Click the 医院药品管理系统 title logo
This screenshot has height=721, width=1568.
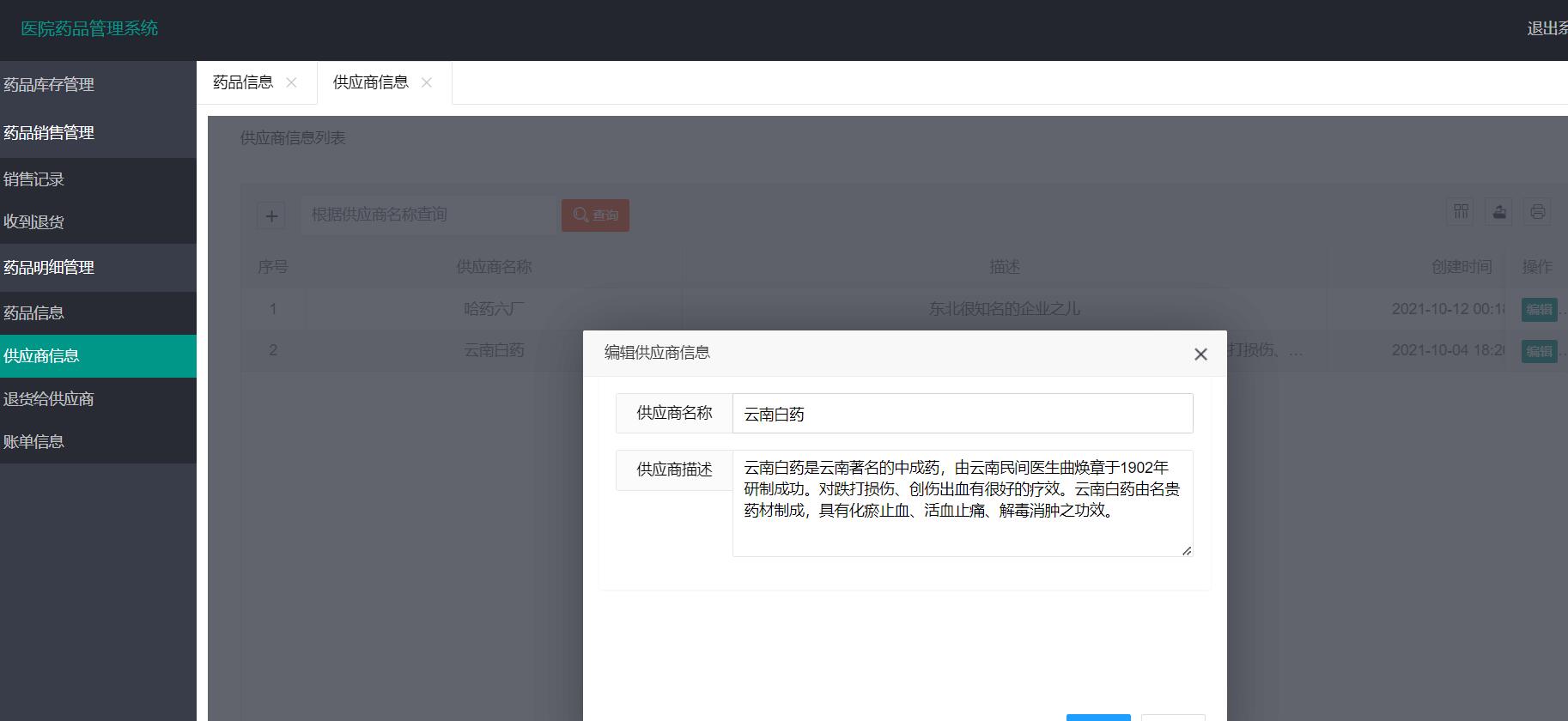coord(89,28)
